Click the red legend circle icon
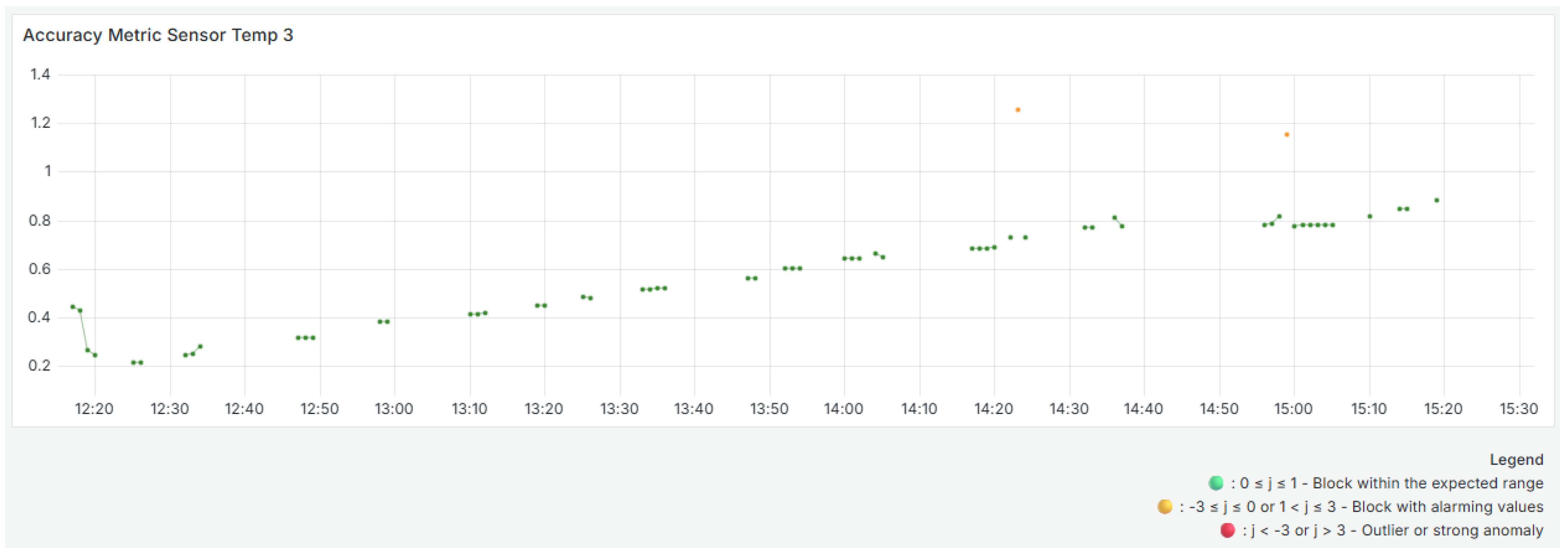1568x556 pixels. pos(1227,530)
